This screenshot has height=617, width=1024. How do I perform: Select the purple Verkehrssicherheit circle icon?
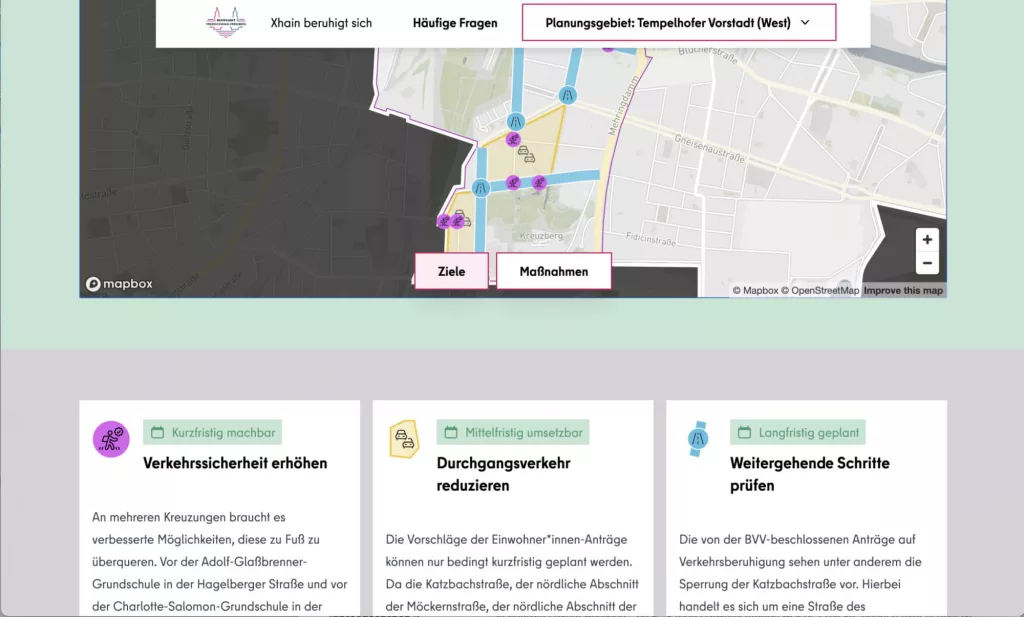coord(111,438)
